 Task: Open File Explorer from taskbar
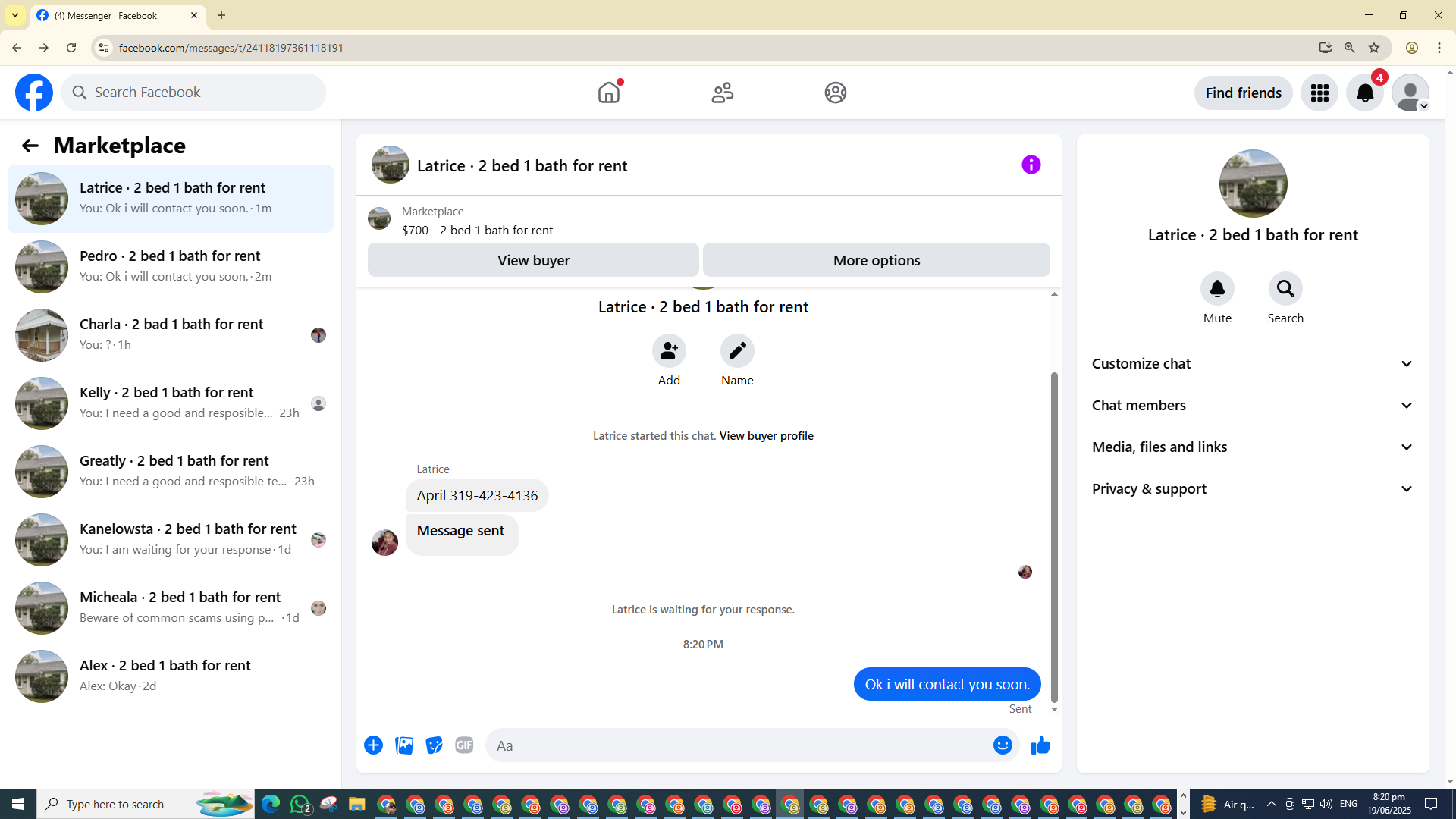click(x=357, y=804)
